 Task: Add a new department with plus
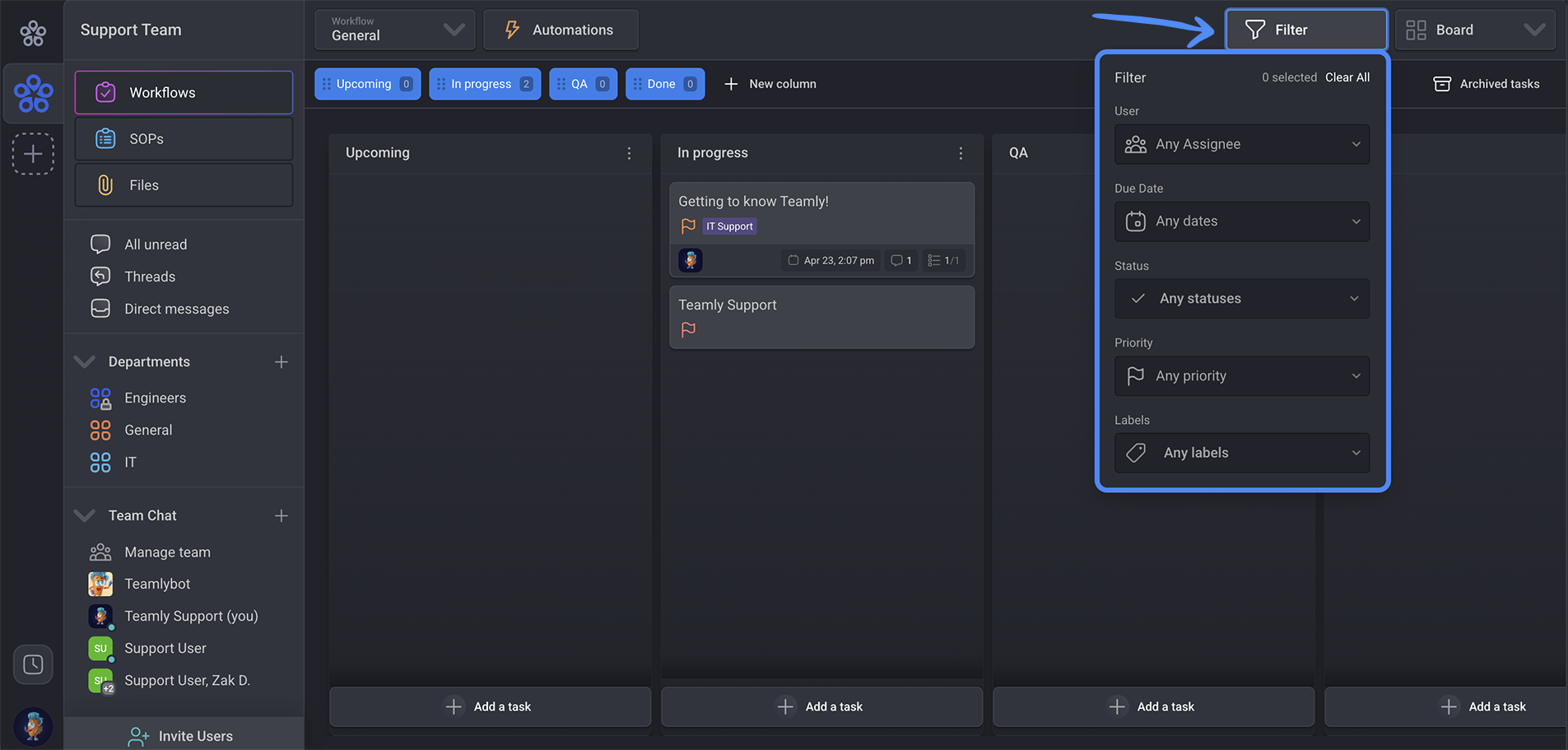coord(281,362)
